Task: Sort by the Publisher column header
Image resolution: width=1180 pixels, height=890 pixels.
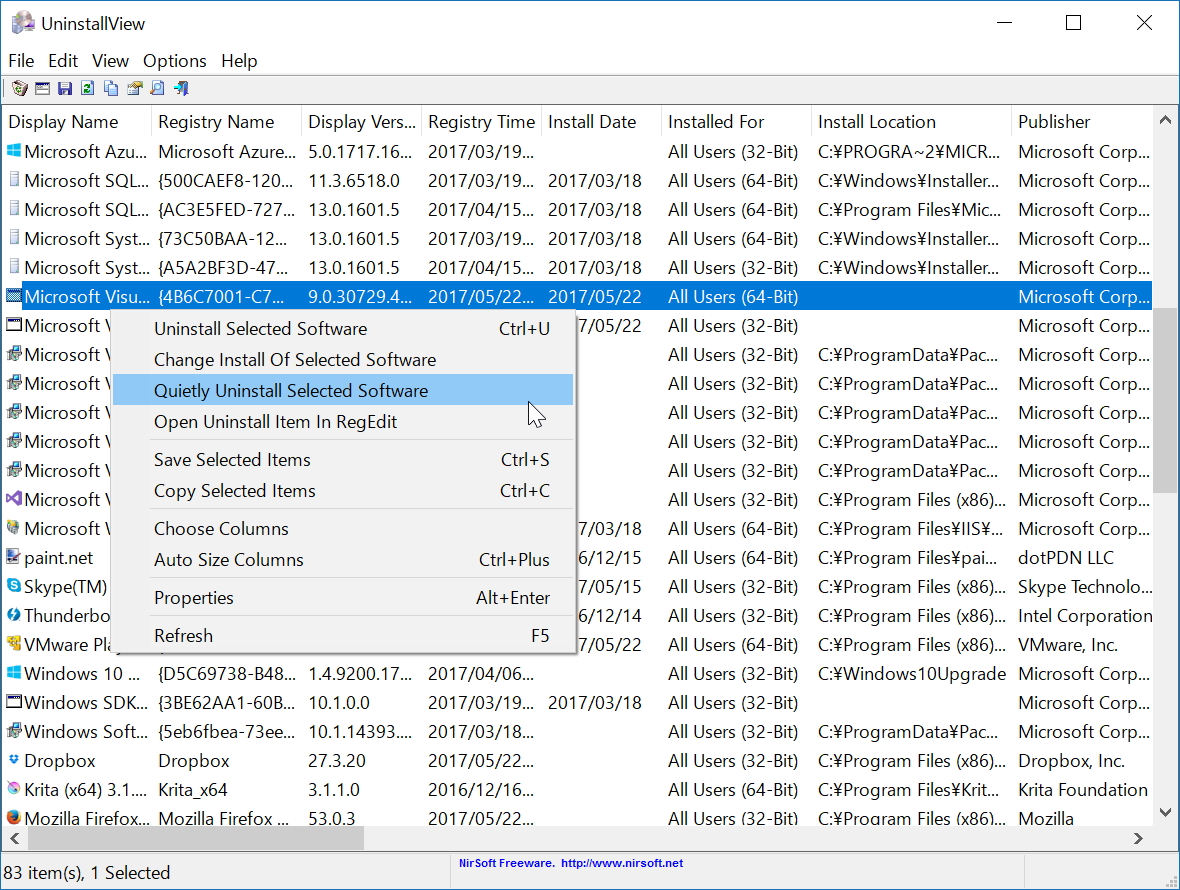Action: [1081, 122]
